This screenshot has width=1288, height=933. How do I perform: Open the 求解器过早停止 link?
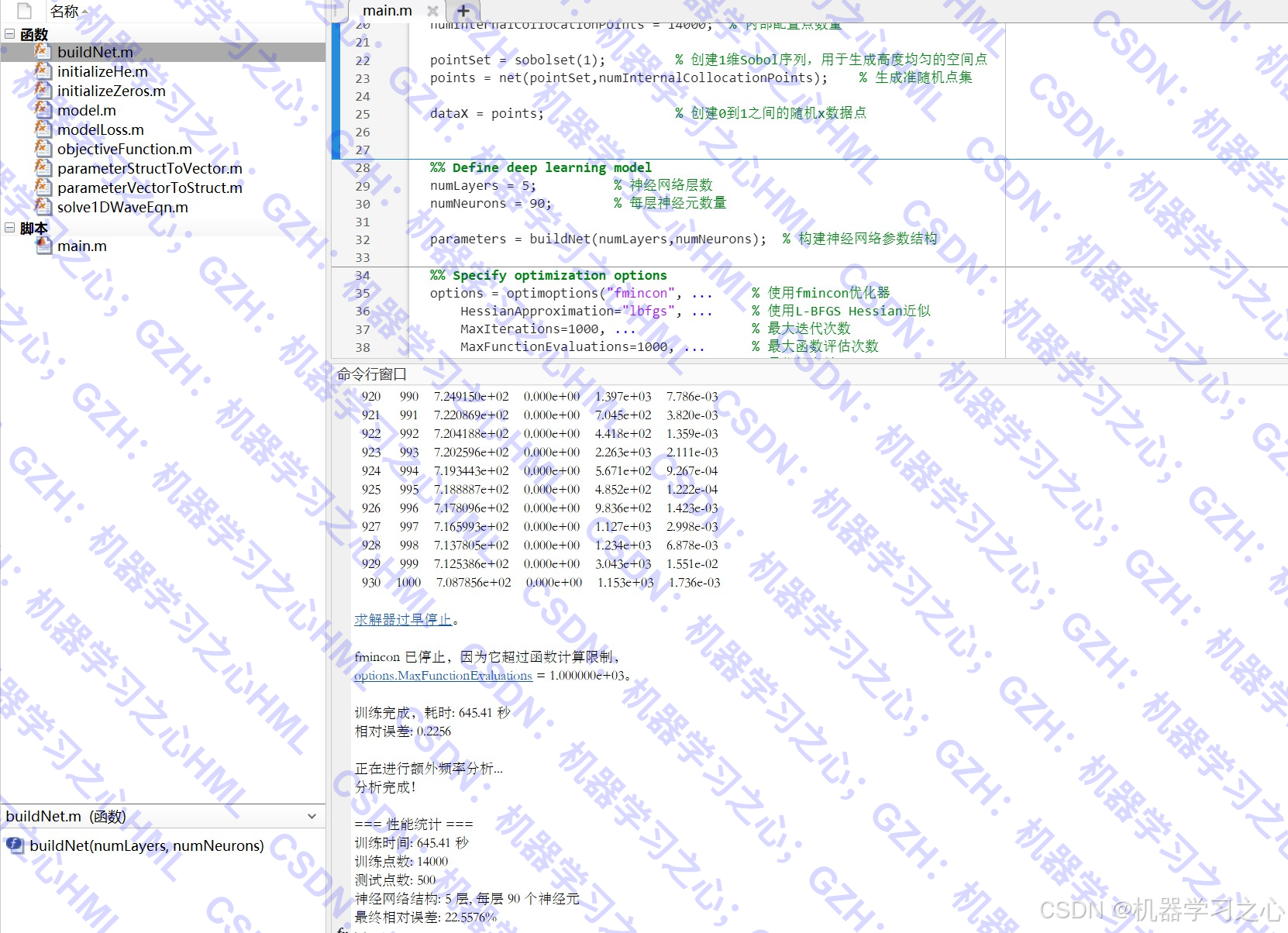click(403, 619)
